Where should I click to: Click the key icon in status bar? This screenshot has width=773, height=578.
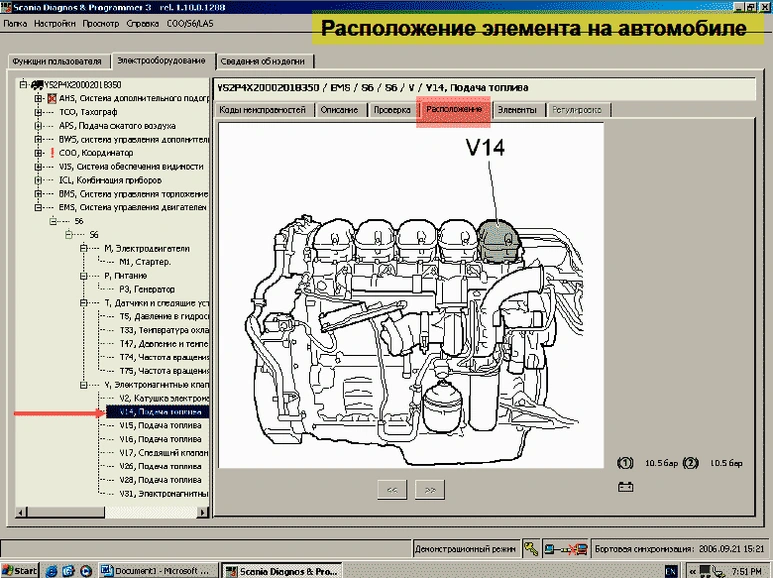pos(530,548)
